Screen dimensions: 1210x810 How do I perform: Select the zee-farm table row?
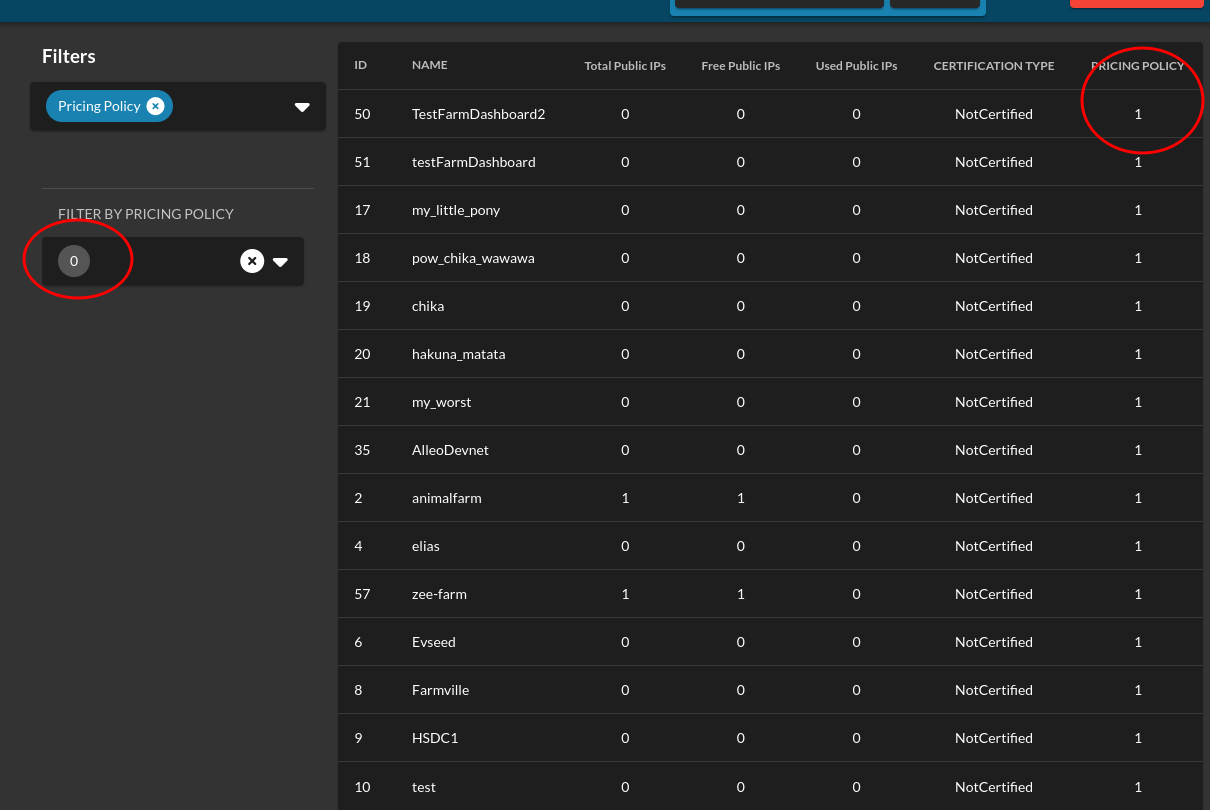tap(439, 593)
